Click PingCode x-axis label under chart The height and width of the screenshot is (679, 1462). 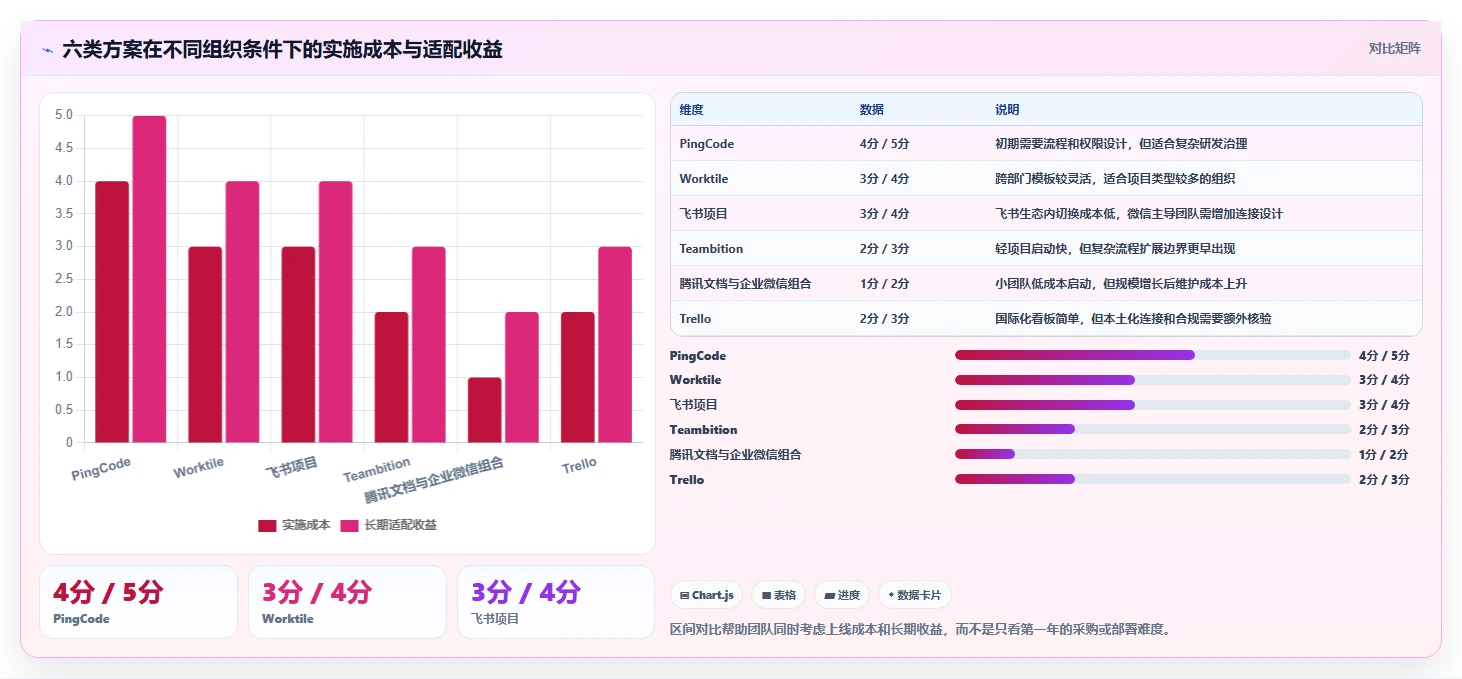101,470
